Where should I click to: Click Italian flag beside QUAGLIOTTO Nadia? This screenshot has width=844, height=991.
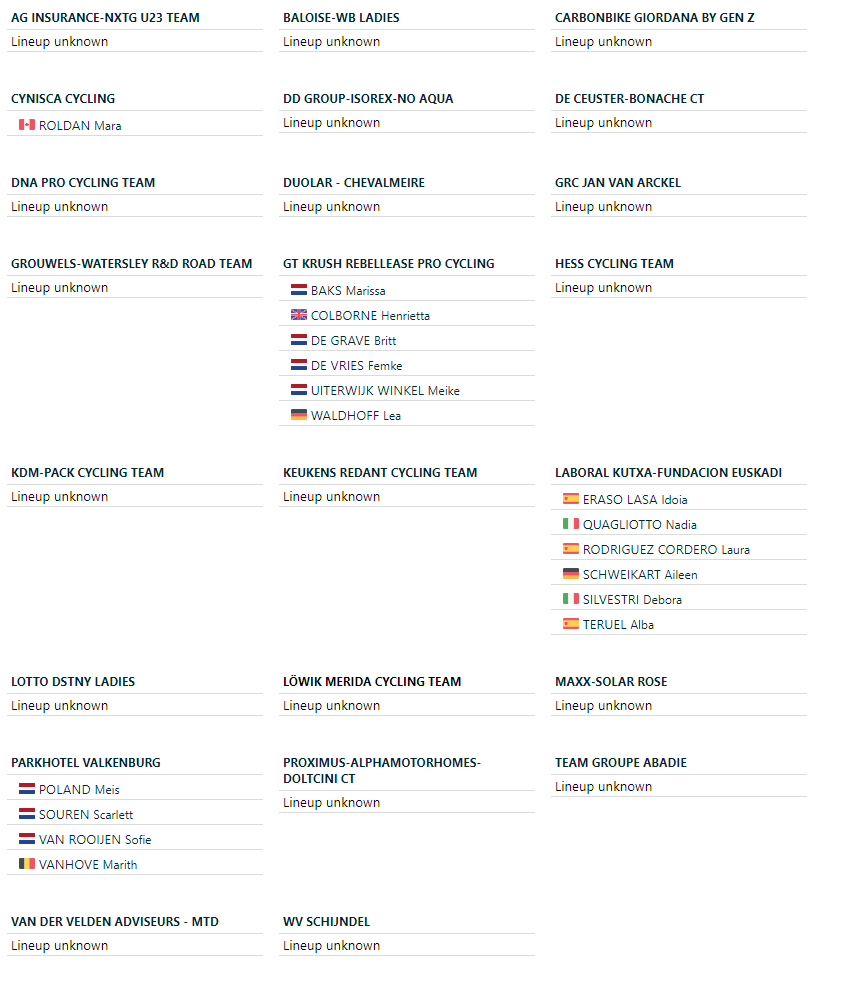[x=570, y=523]
